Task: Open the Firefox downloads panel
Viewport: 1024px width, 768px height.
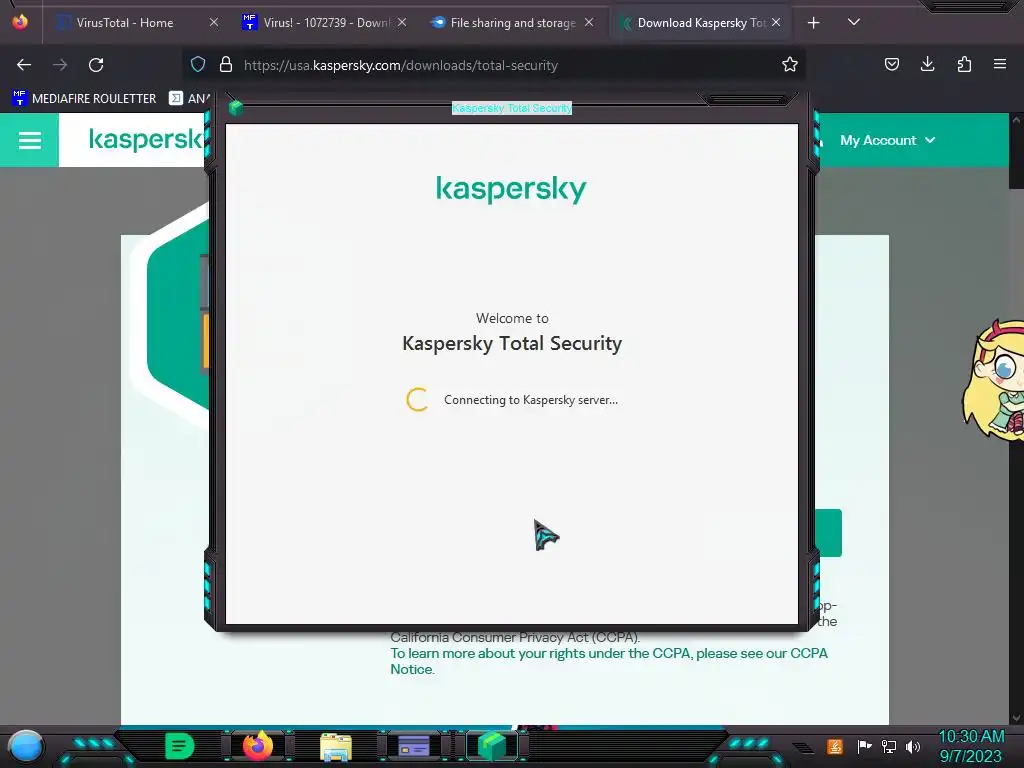Action: click(927, 64)
